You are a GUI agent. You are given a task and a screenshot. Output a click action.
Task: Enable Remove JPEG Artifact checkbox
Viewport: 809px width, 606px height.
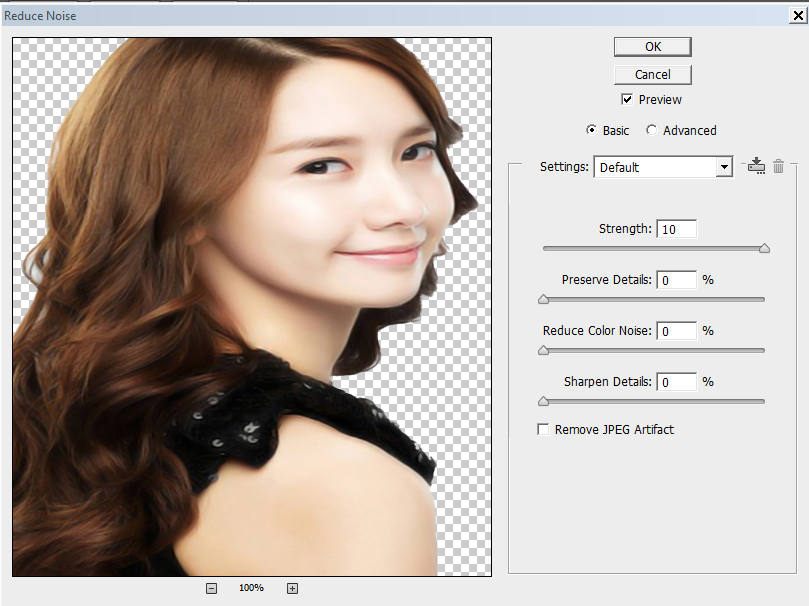tap(543, 429)
